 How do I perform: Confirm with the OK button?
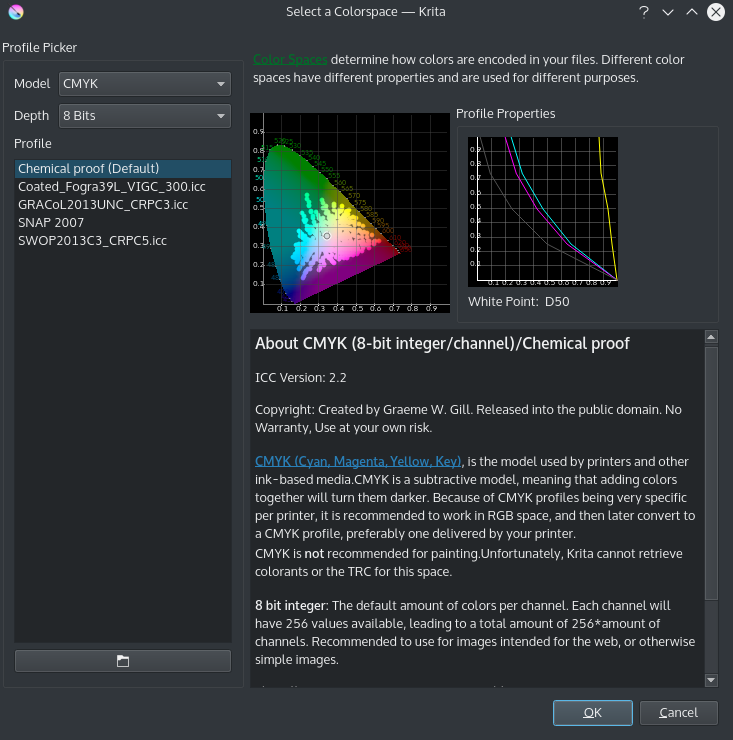pos(592,712)
